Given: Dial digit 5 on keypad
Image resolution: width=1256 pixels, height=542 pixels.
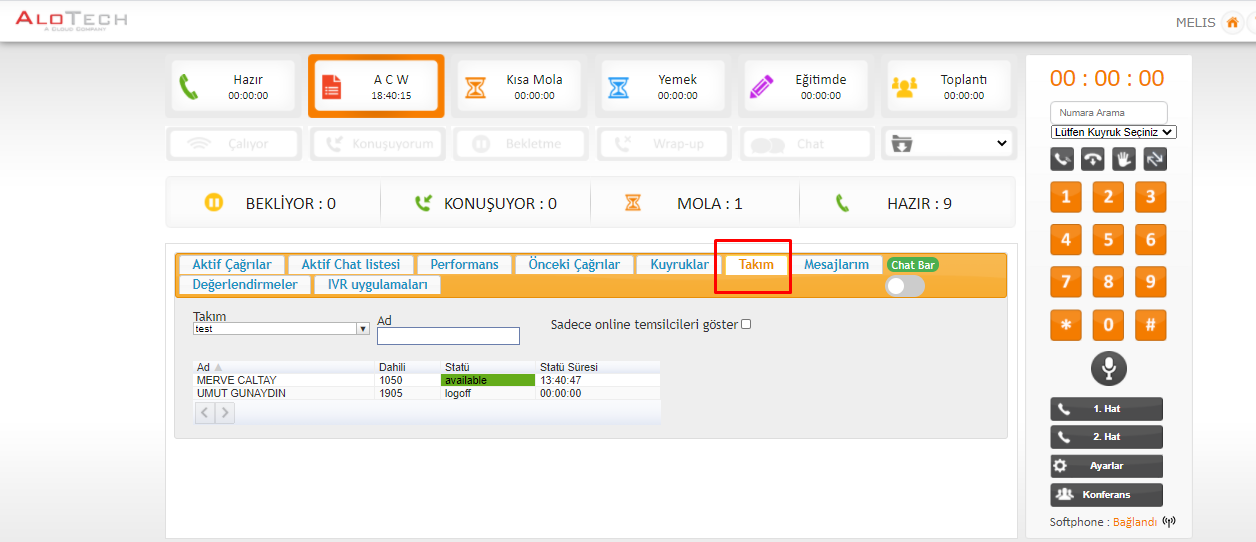Looking at the screenshot, I should pos(1108,239).
